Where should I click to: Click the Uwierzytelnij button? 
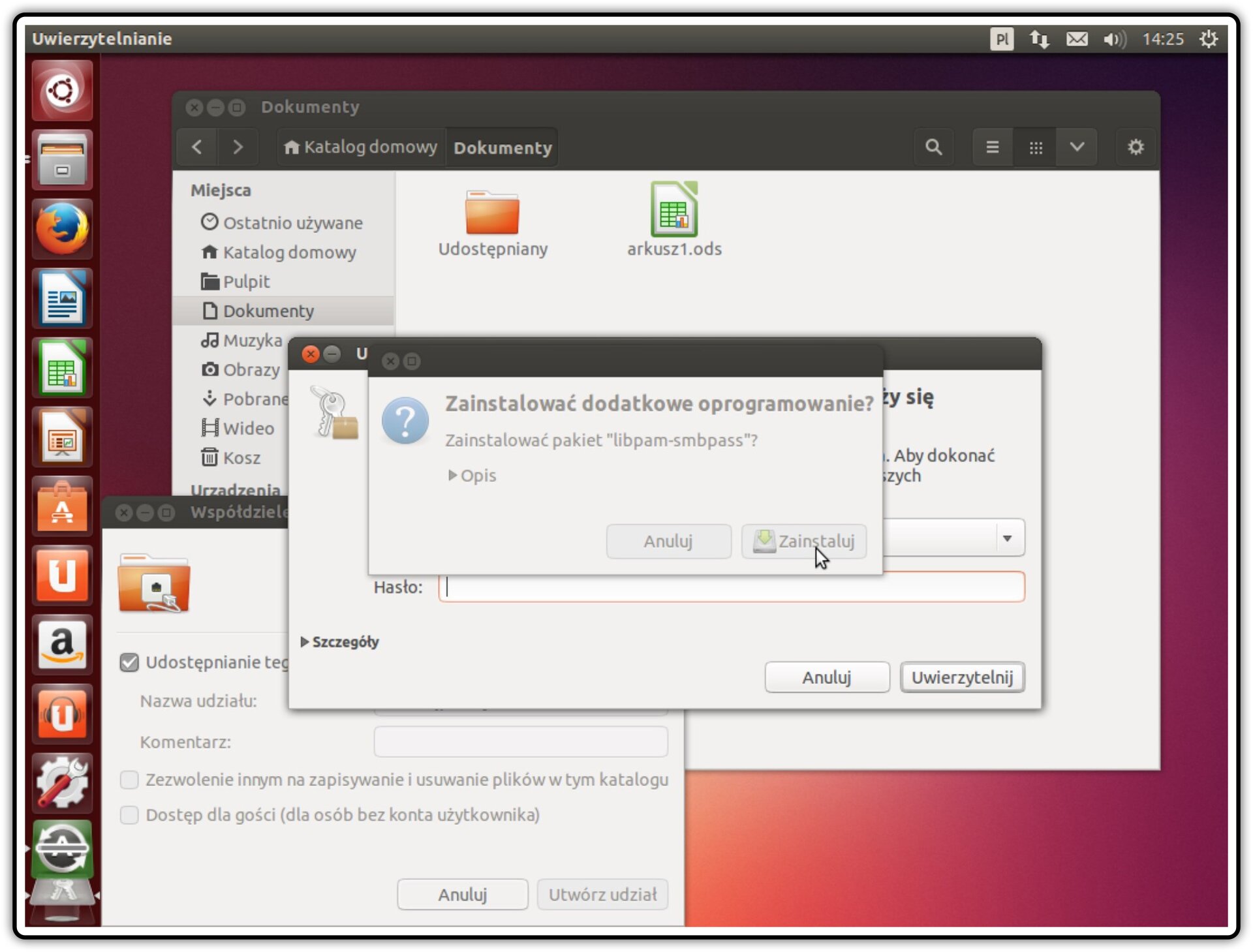[962, 677]
